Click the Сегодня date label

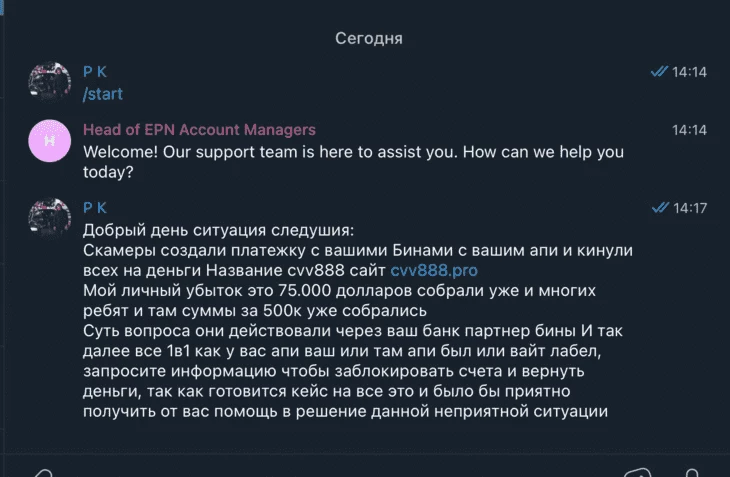point(369,38)
